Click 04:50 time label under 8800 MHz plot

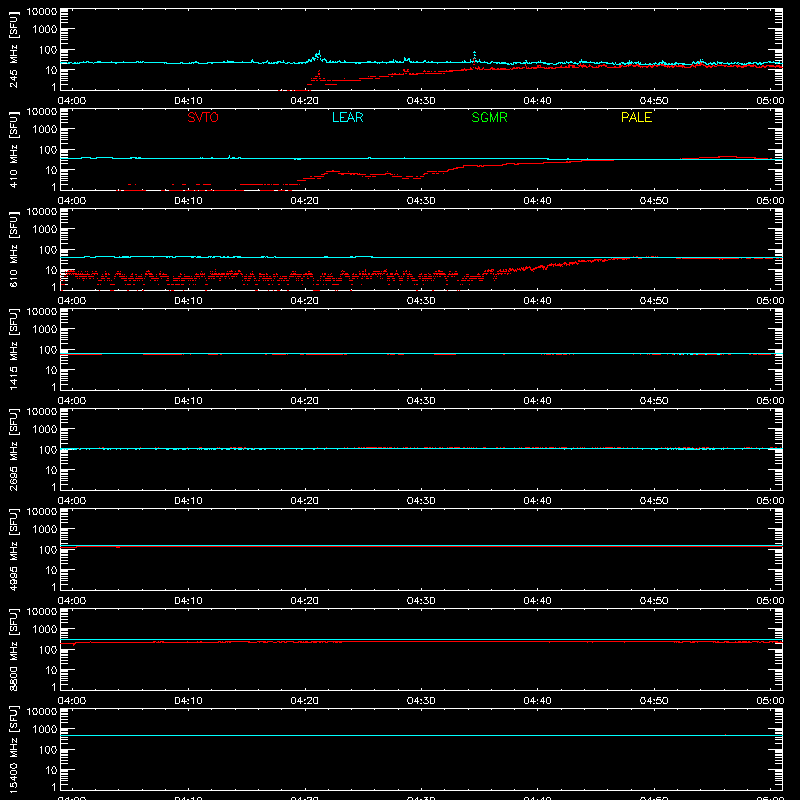pyautogui.click(x=654, y=701)
